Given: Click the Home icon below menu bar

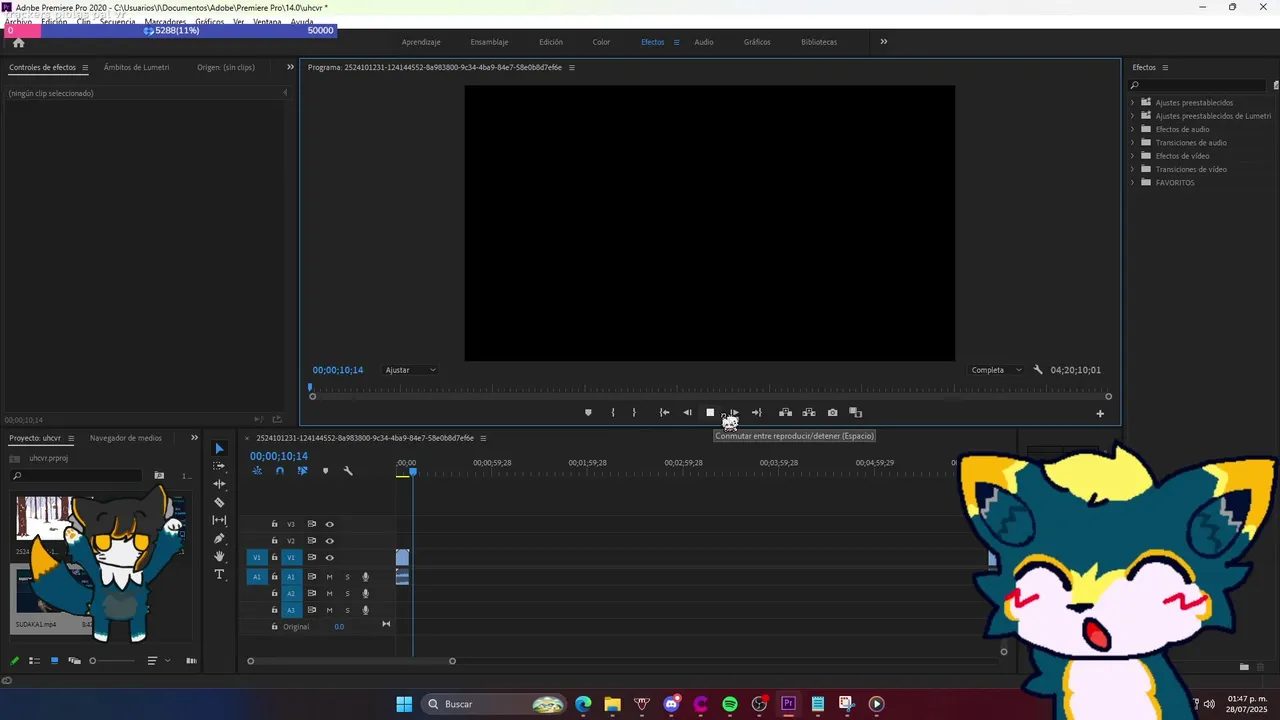Looking at the screenshot, I should tap(18, 42).
